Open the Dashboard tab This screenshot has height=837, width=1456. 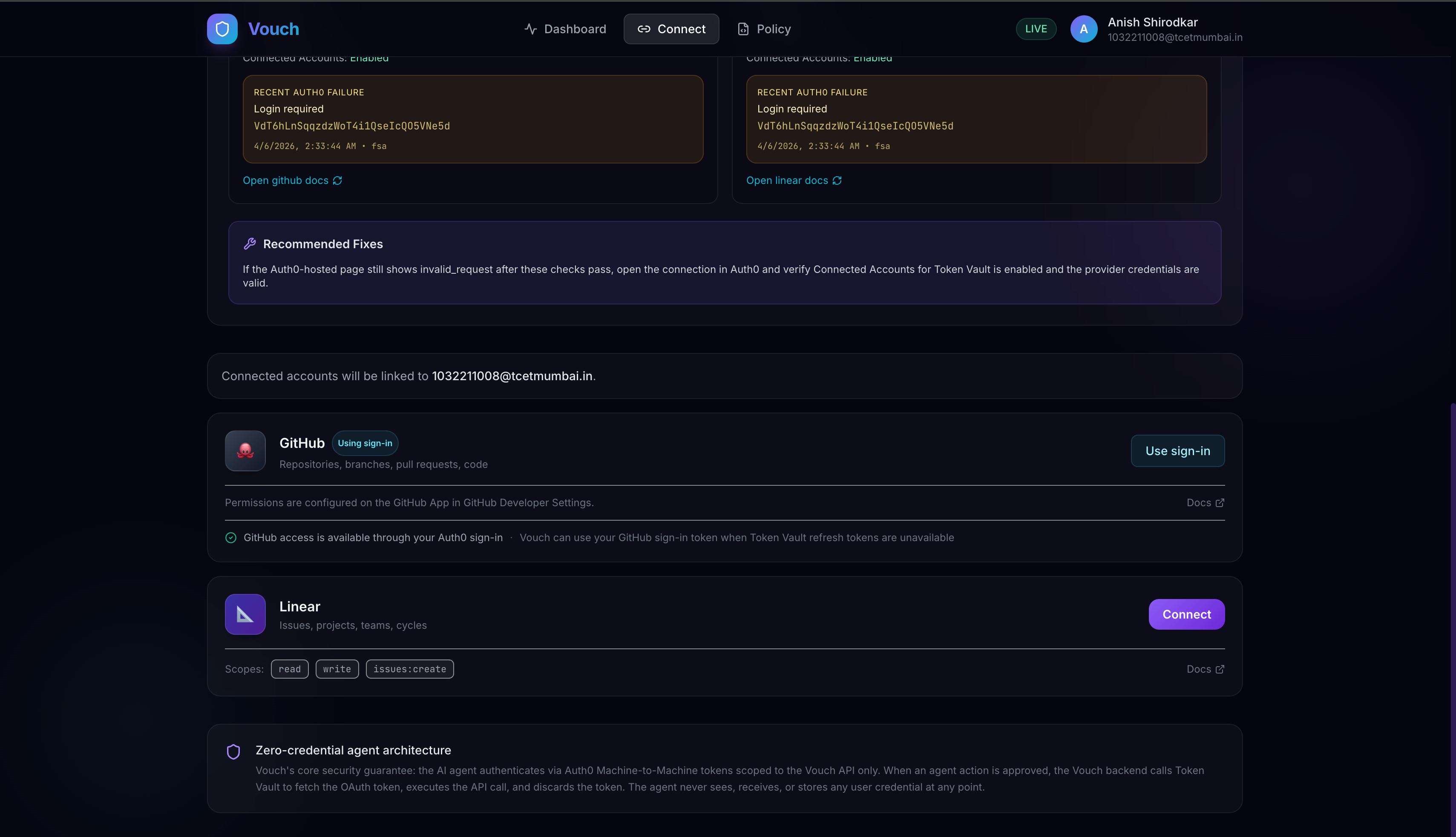tap(565, 29)
